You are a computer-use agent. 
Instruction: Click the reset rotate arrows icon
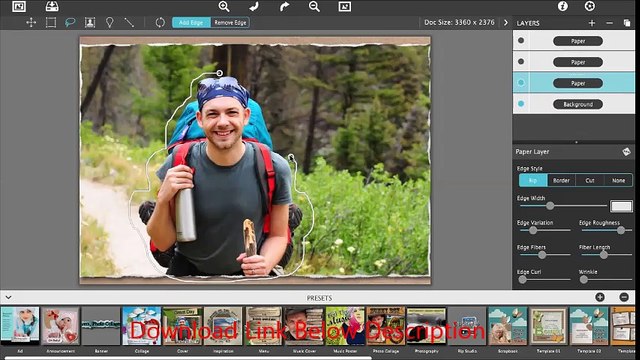tap(160, 22)
